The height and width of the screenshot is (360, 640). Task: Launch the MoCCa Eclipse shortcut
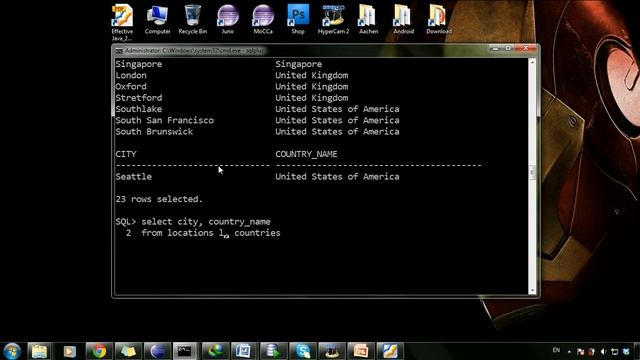(263, 20)
